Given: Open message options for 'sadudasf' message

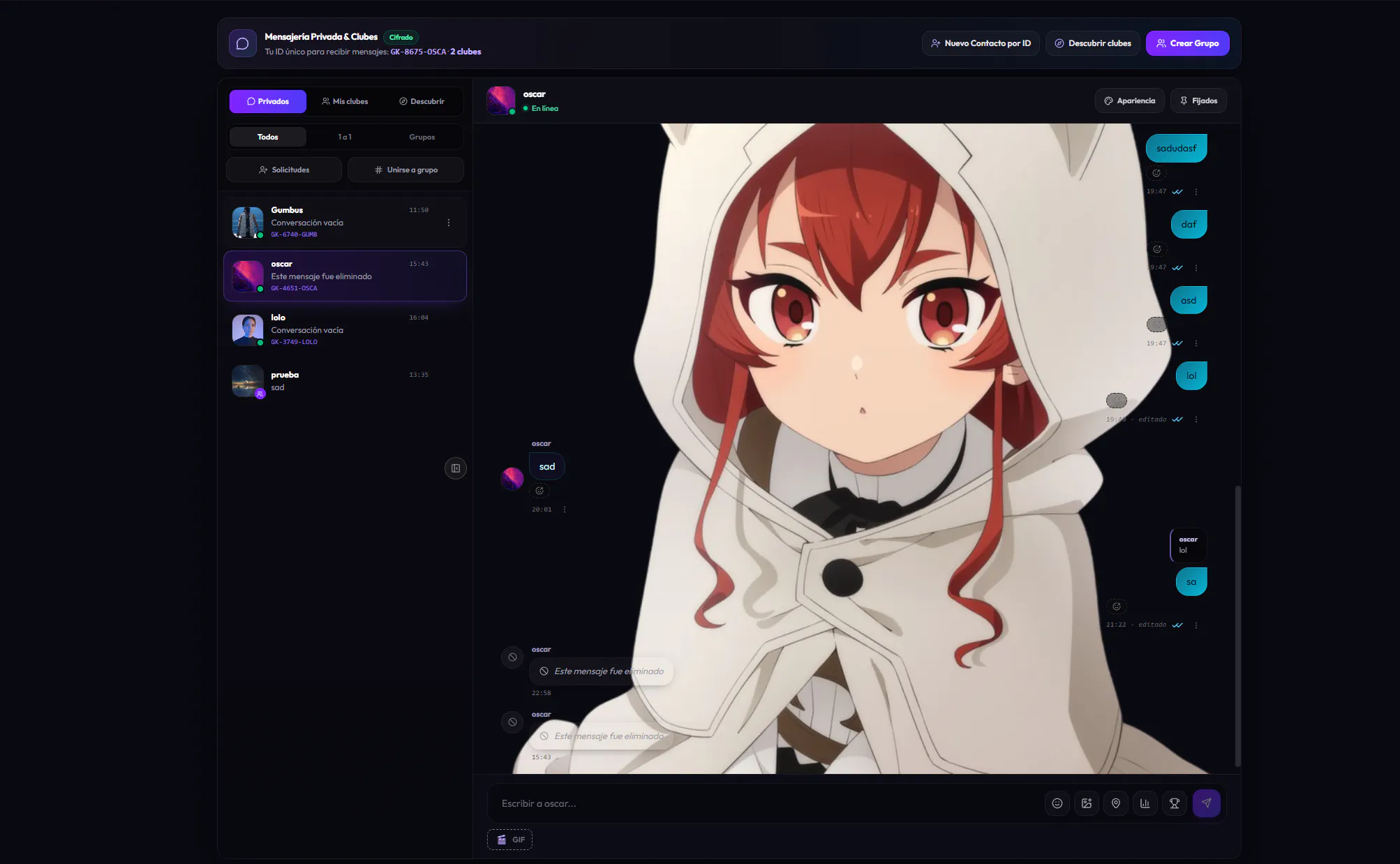Looking at the screenshot, I should 1196,192.
